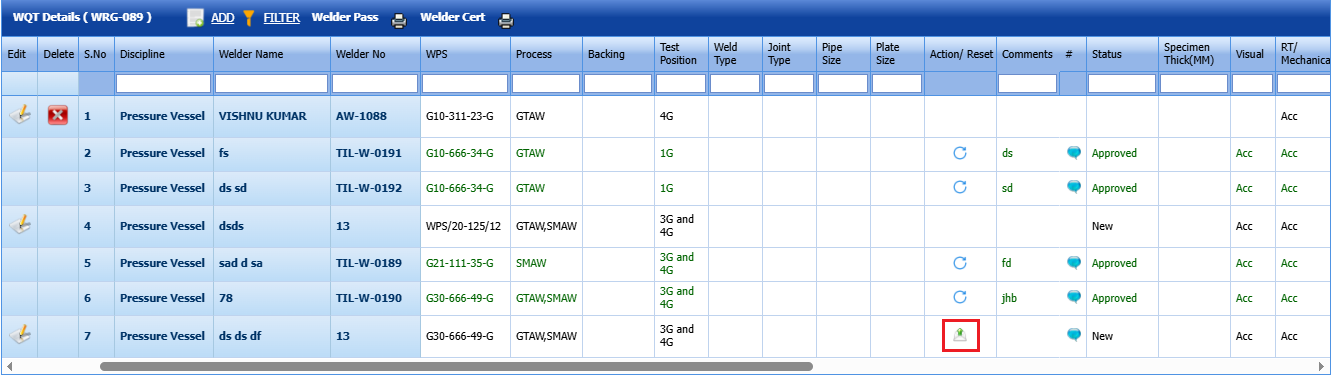The height and width of the screenshot is (378, 1335).
Task: Edit row 4 welder dsds
Action: tap(19, 225)
